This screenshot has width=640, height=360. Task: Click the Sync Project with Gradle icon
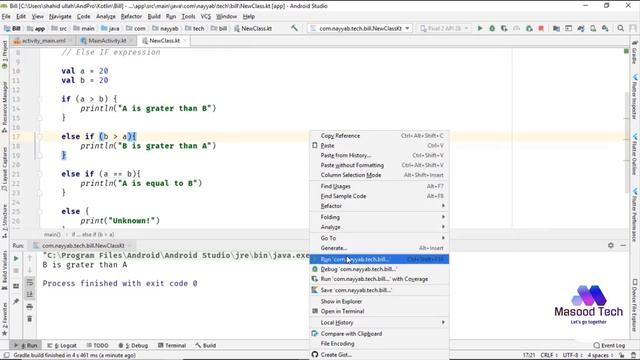[x=580, y=28]
